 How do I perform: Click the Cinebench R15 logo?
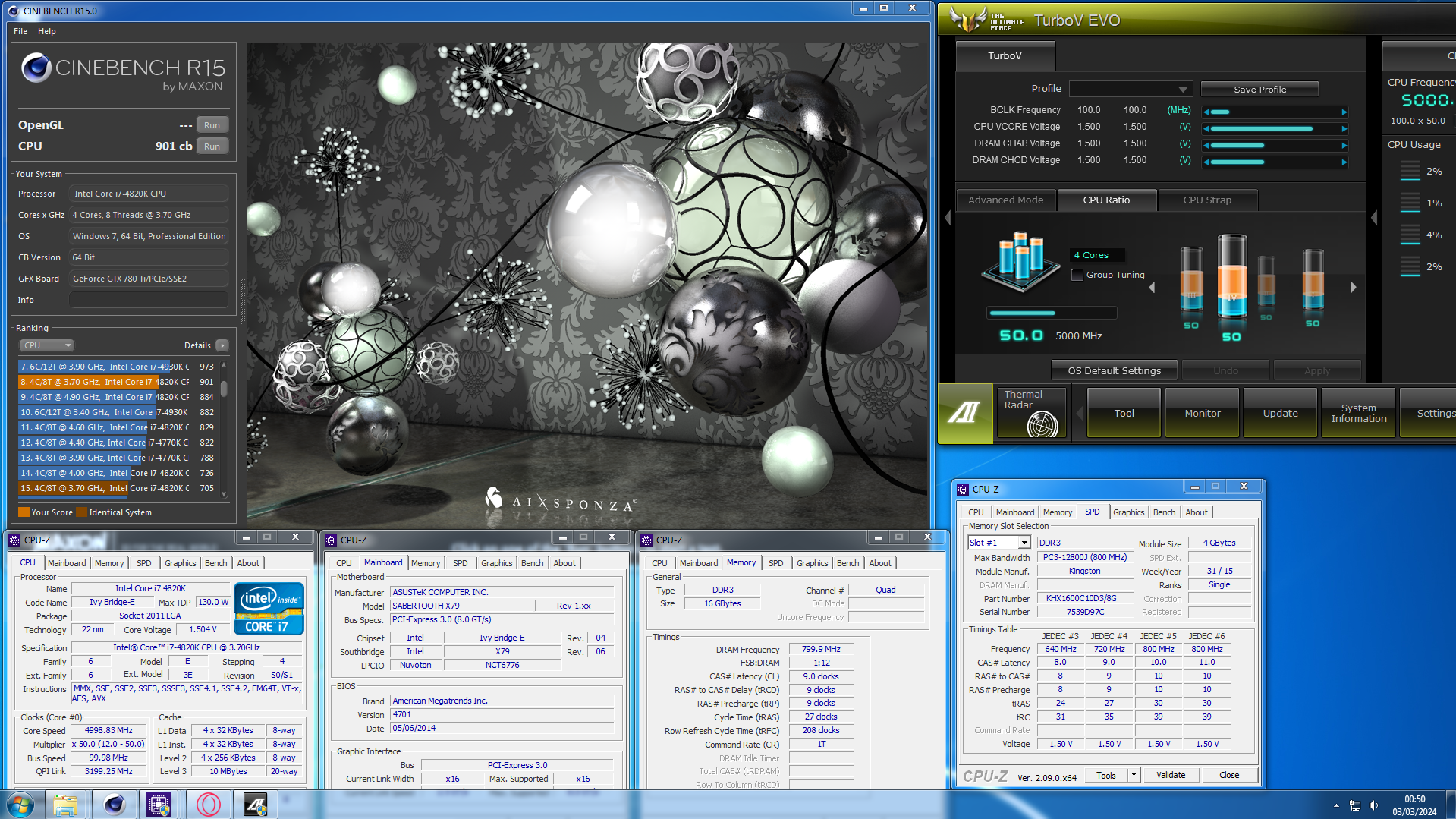point(124,73)
